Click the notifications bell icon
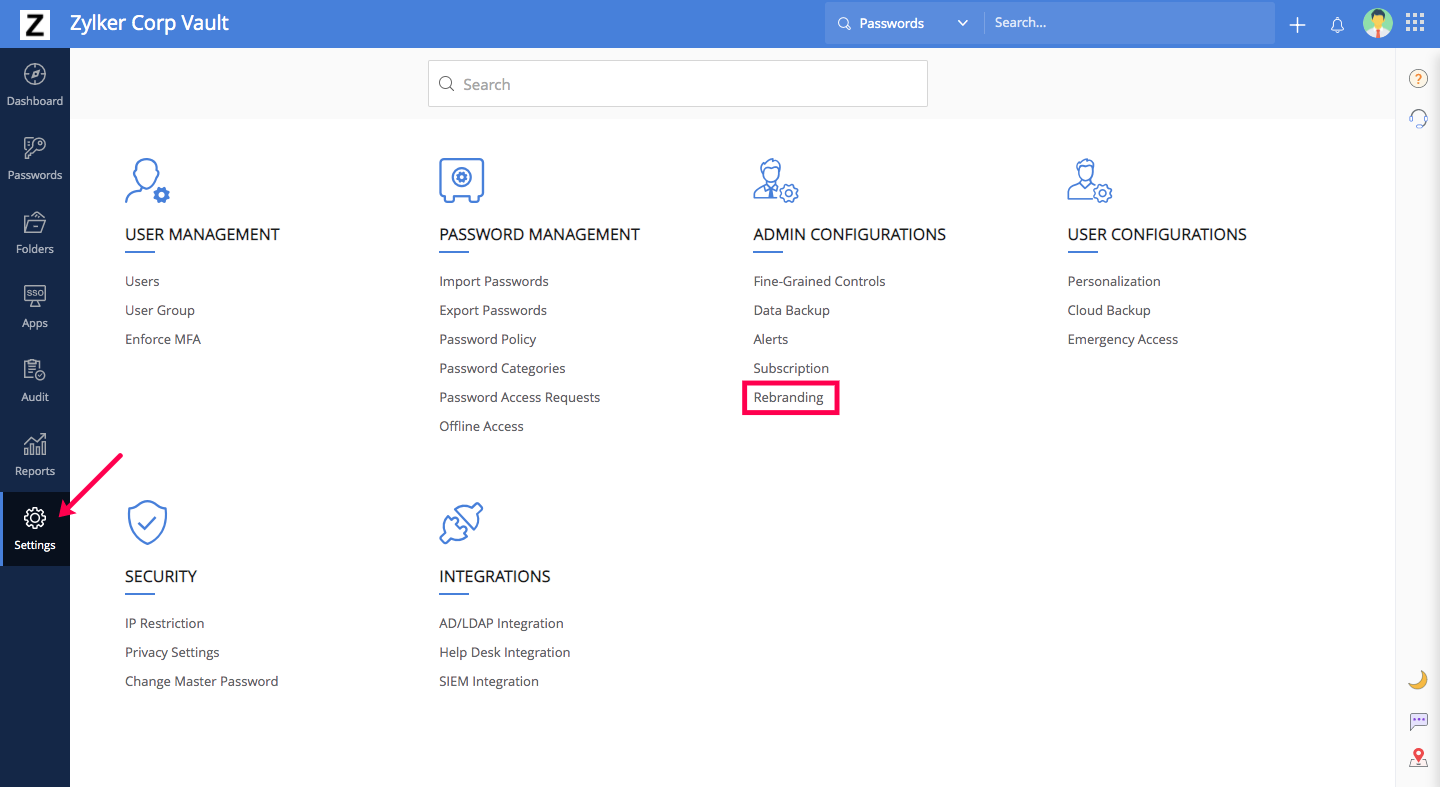Screen dimensions: 1440x787 tap(1337, 25)
